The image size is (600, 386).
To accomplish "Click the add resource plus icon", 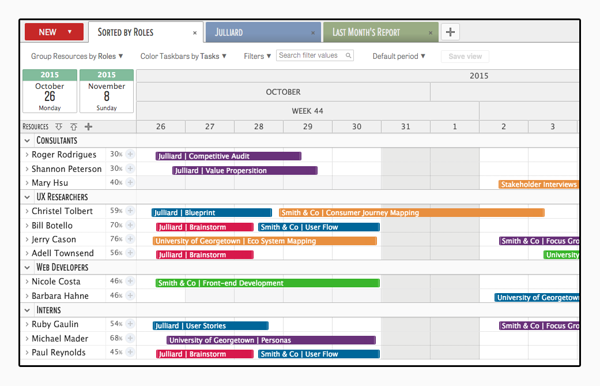I will (88, 127).
